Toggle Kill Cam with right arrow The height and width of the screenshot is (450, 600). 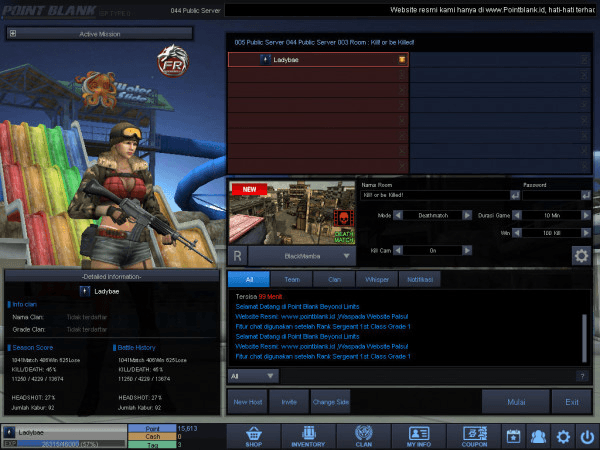coord(467,250)
